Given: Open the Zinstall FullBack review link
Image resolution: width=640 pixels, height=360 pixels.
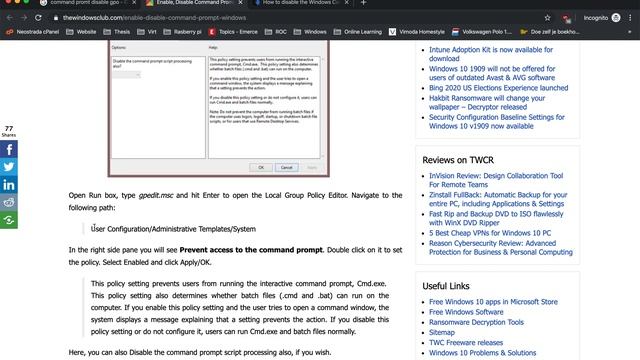Looking at the screenshot, I should (x=498, y=199).
